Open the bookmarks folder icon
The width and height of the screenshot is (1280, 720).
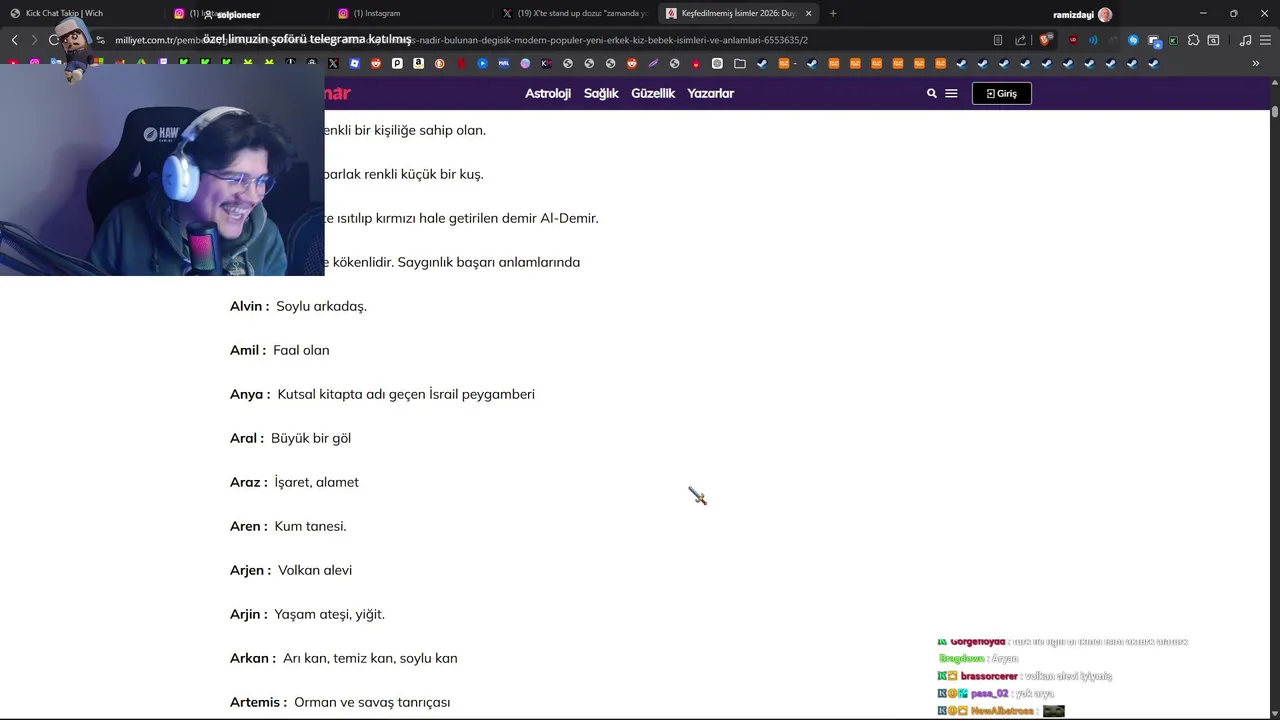click(x=740, y=63)
